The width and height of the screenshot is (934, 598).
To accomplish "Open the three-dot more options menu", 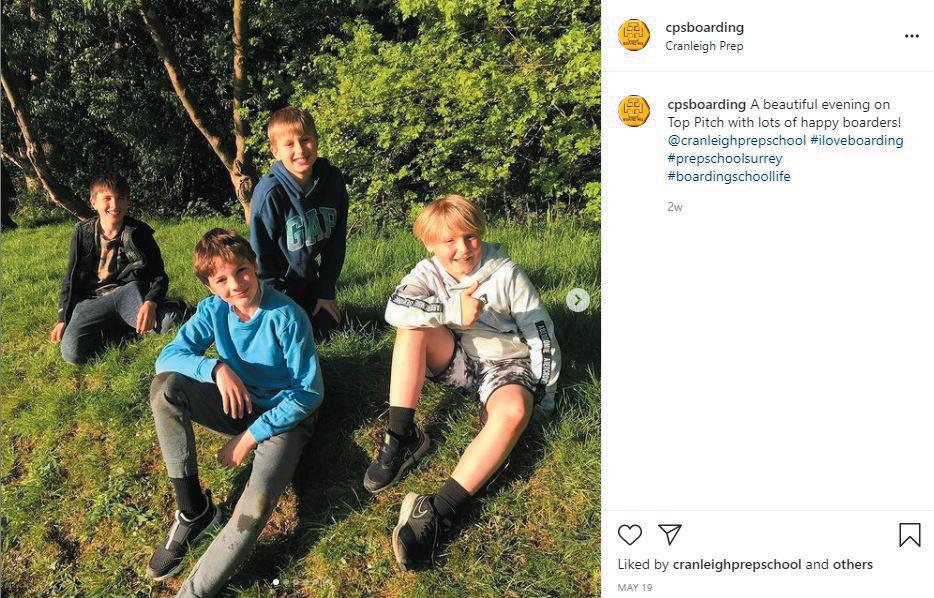I will 911,36.
